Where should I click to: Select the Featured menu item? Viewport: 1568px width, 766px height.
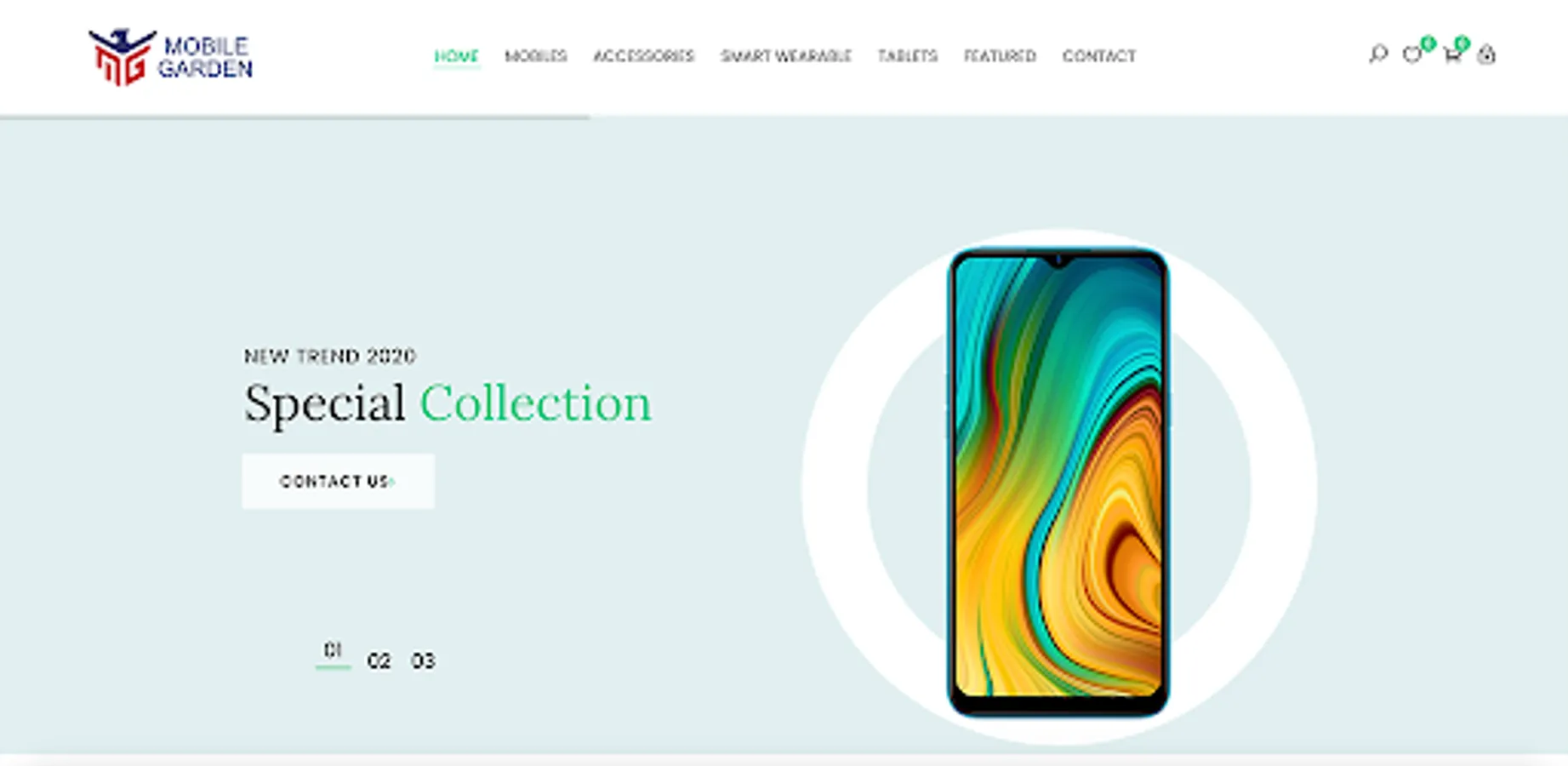(1000, 56)
